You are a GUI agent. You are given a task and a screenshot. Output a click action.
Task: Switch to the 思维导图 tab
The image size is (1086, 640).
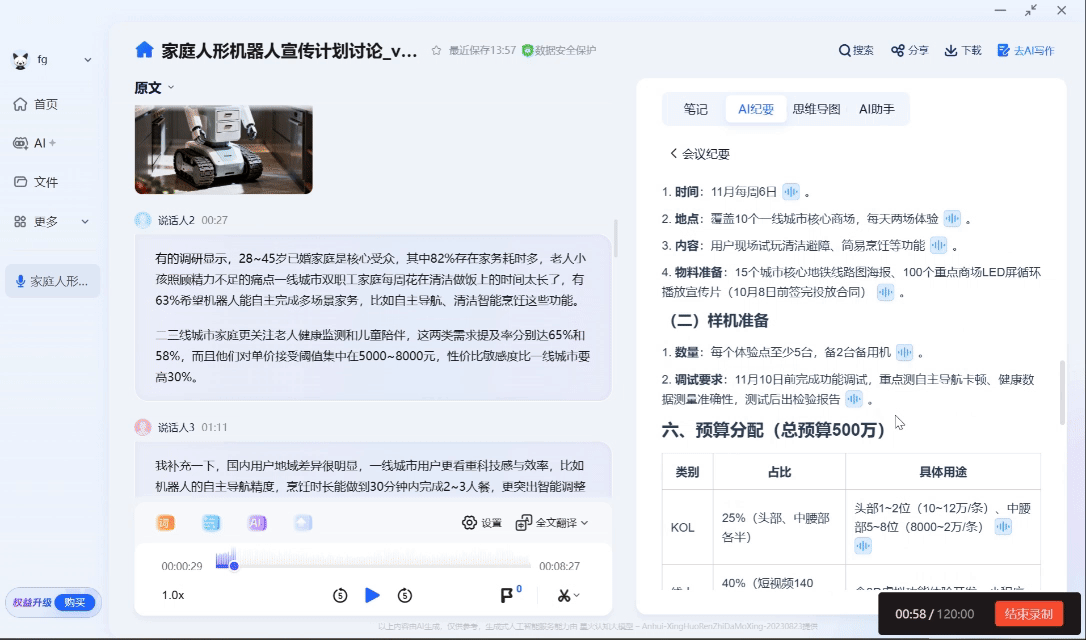pyautogui.click(x=816, y=109)
